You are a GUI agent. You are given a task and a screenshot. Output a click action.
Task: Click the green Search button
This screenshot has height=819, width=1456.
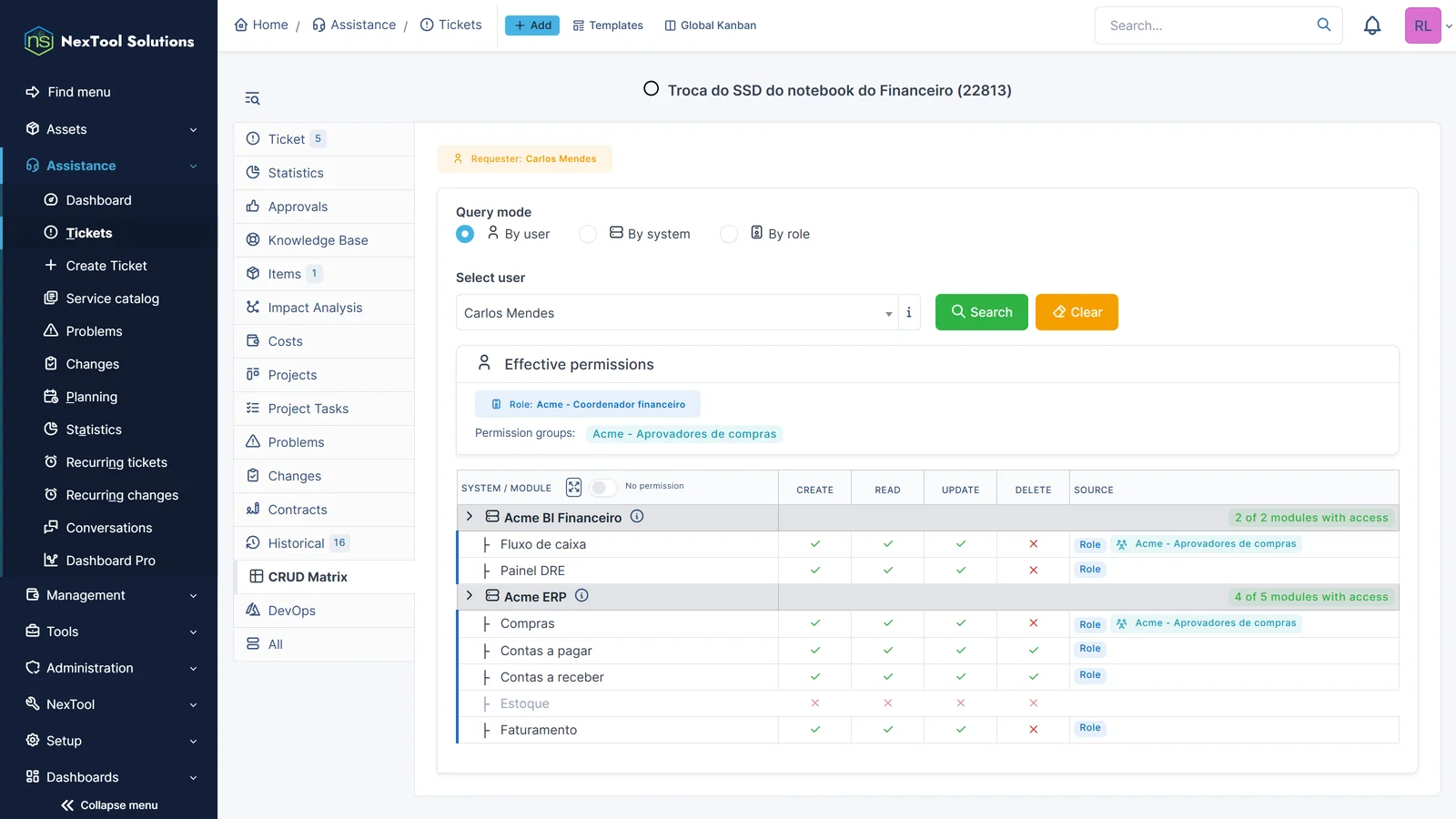click(x=982, y=312)
